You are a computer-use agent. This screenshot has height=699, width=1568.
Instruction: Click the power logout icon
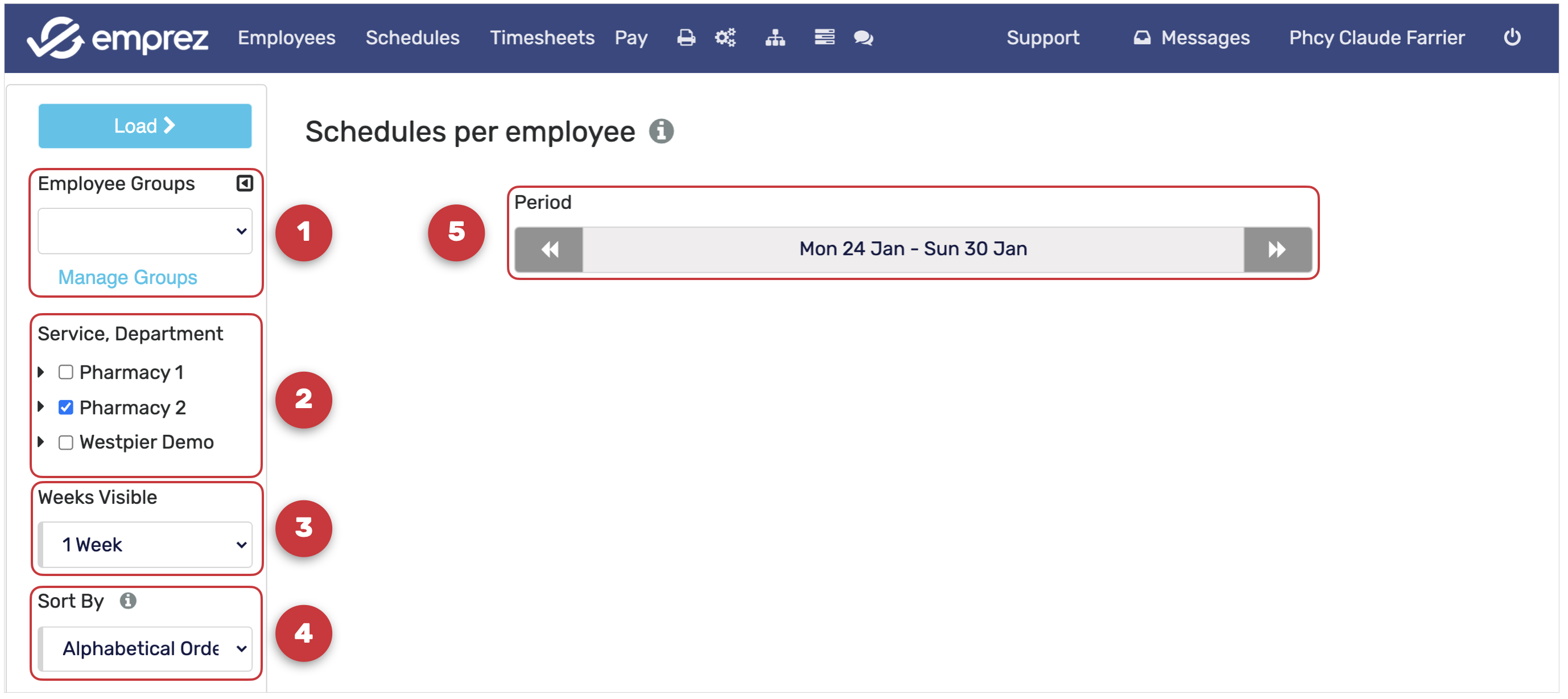pyautogui.click(x=1512, y=38)
